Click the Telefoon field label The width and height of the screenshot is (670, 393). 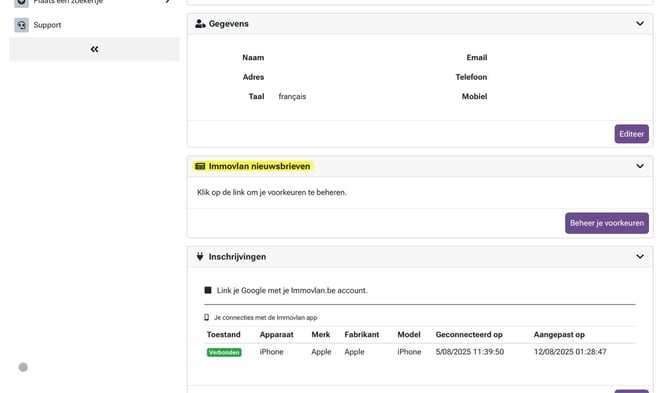coord(471,77)
